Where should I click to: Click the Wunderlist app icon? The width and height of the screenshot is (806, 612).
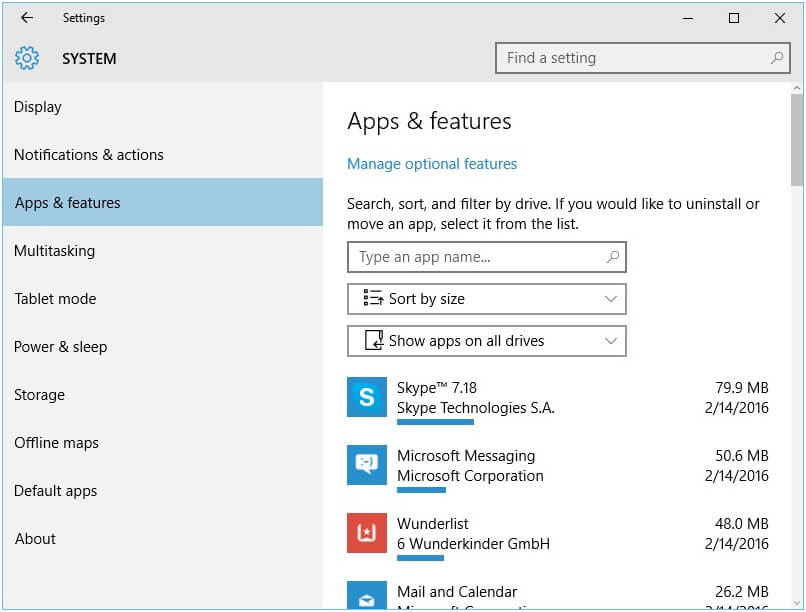[366, 533]
